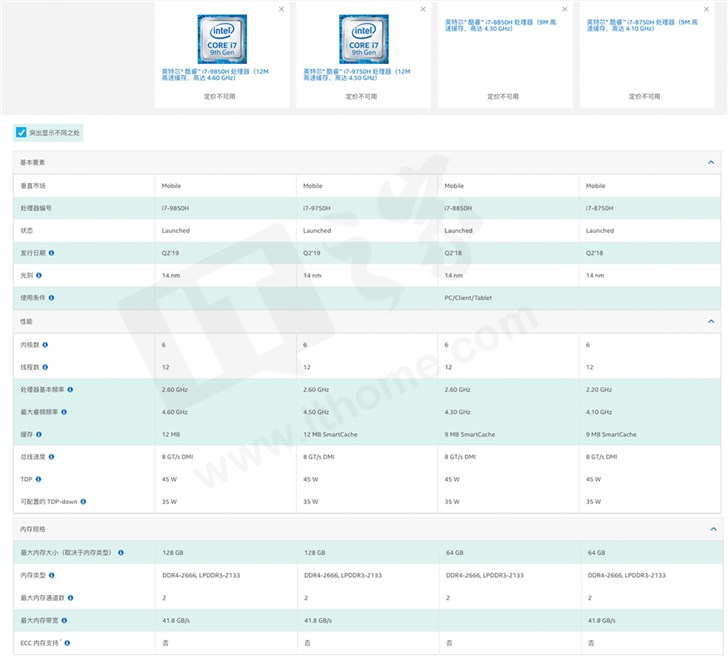Collapse the 内存规格 section

[x=714, y=529]
